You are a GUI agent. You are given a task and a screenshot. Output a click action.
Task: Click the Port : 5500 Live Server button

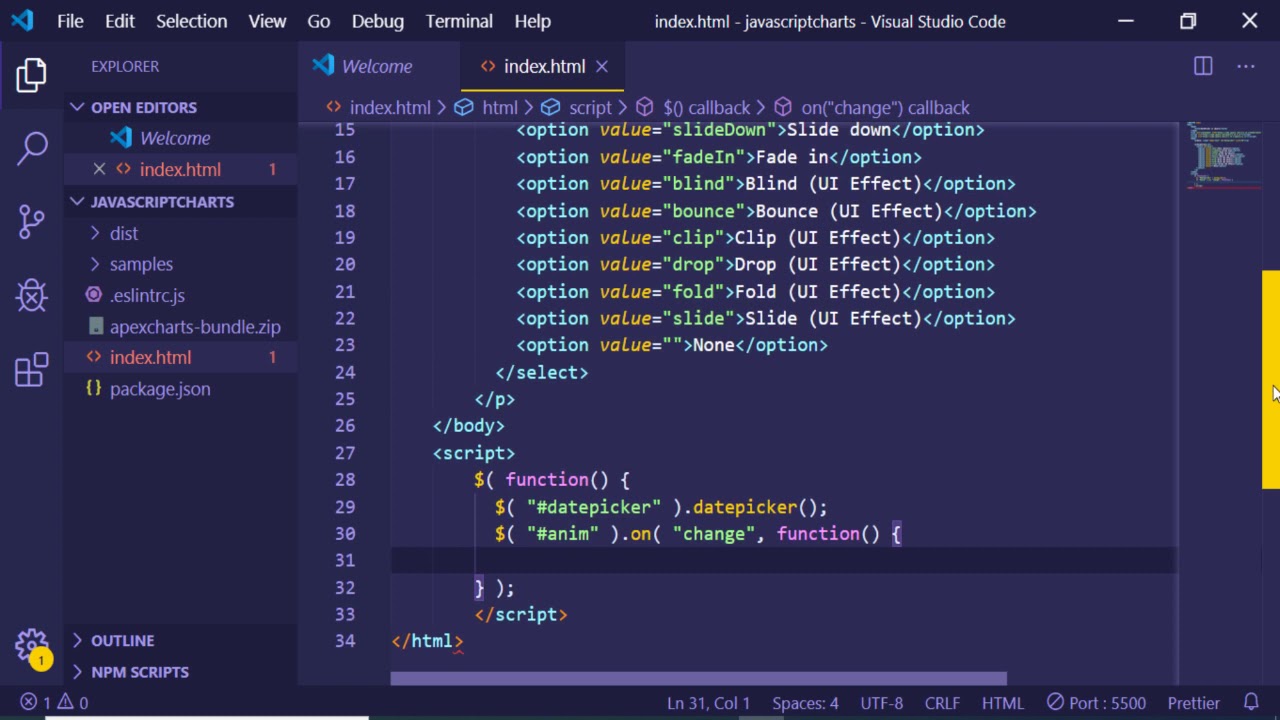(x=1098, y=703)
